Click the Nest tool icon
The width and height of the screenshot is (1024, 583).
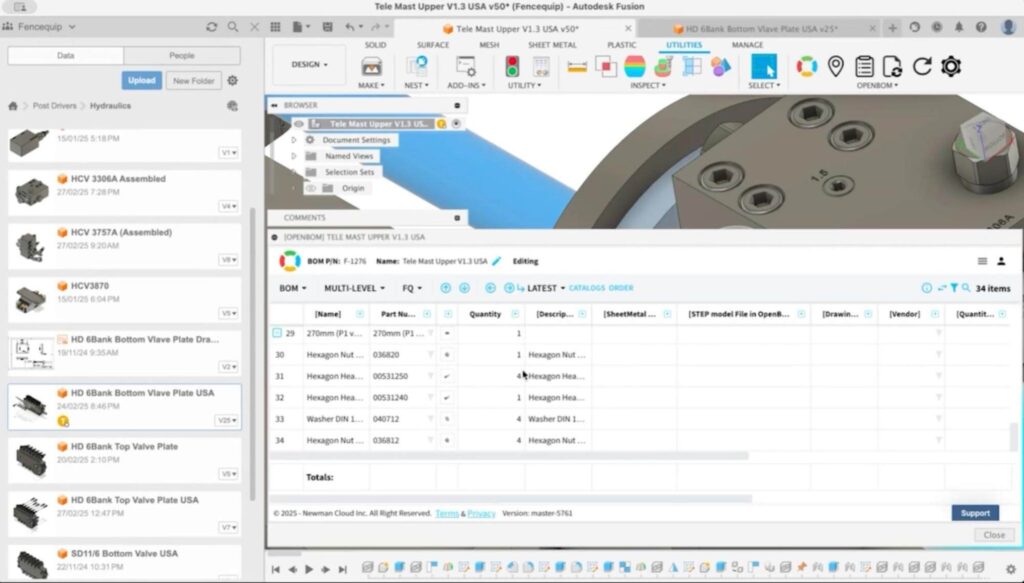point(417,66)
